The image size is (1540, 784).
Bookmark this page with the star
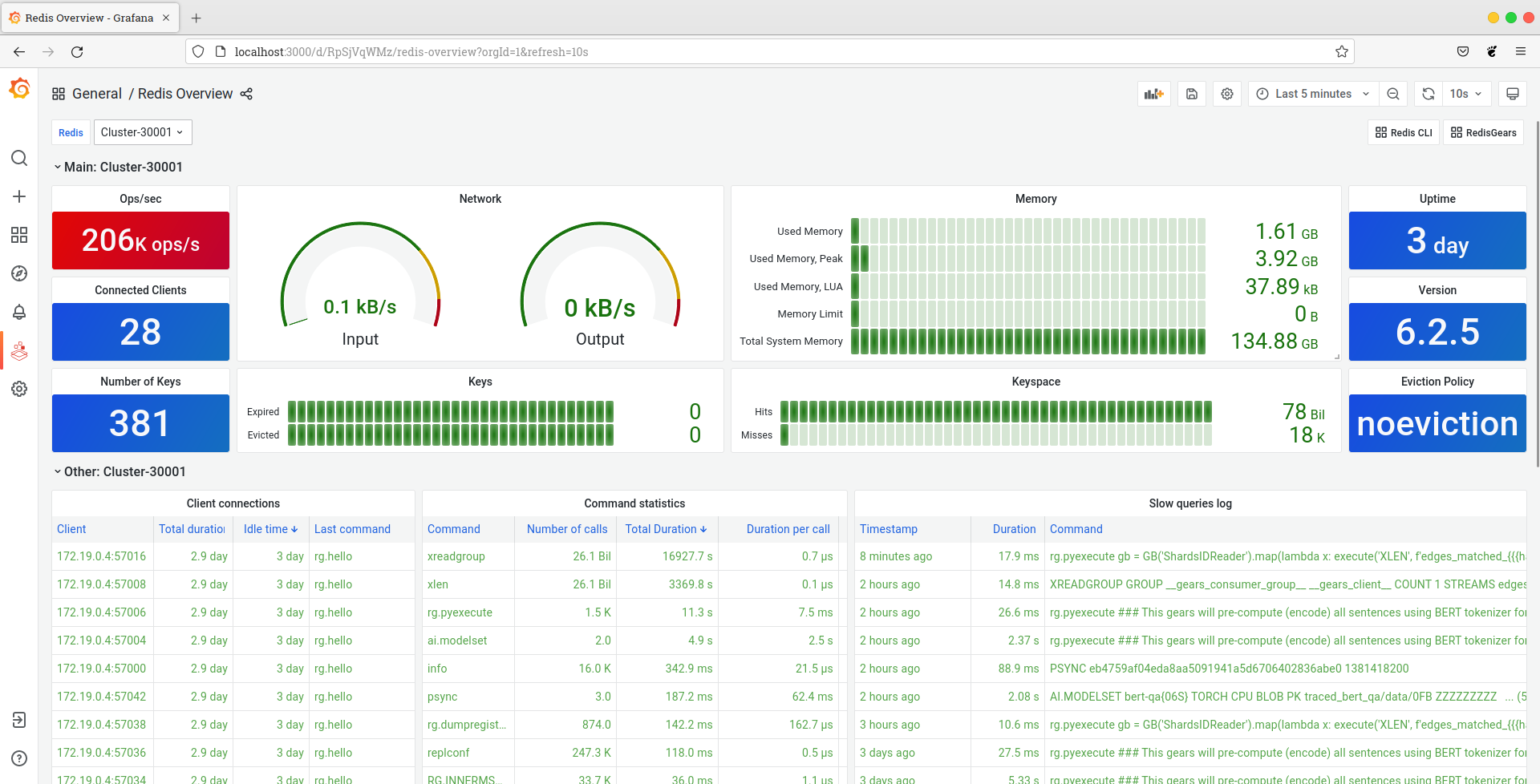(1342, 51)
